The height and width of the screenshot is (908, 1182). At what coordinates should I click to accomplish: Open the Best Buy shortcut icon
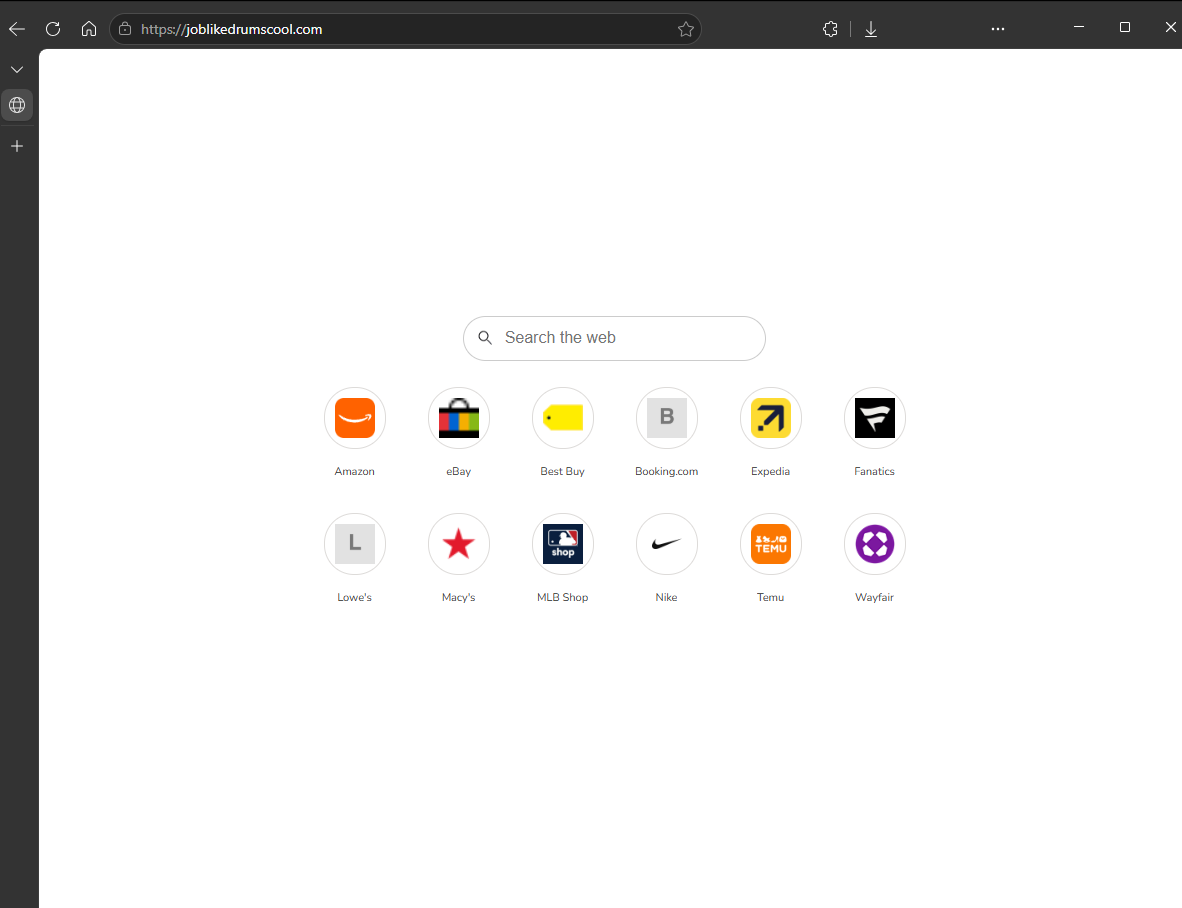tap(563, 418)
